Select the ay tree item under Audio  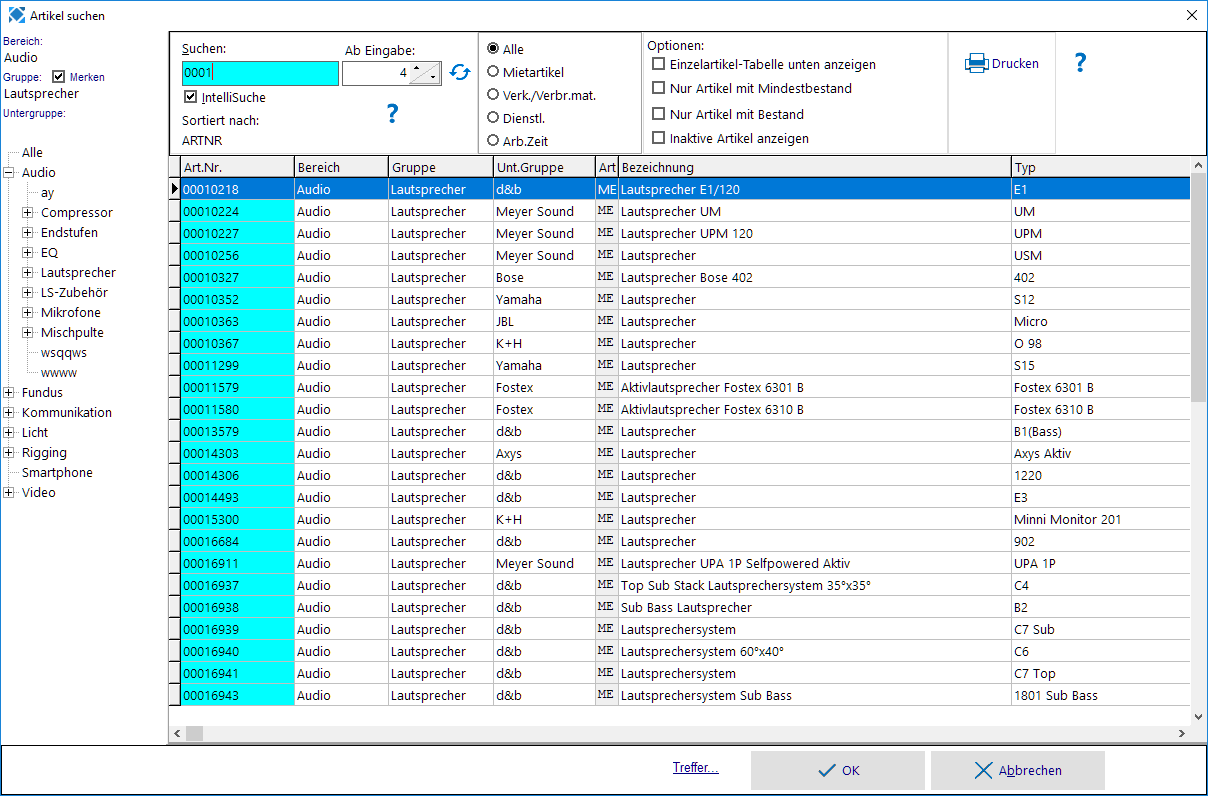tap(48, 192)
